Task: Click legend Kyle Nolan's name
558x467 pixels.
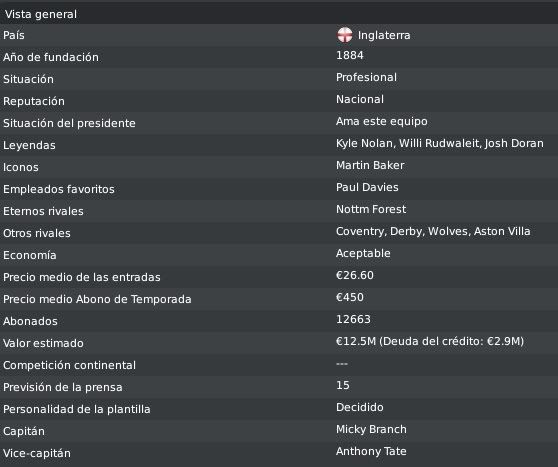Action: [364, 143]
